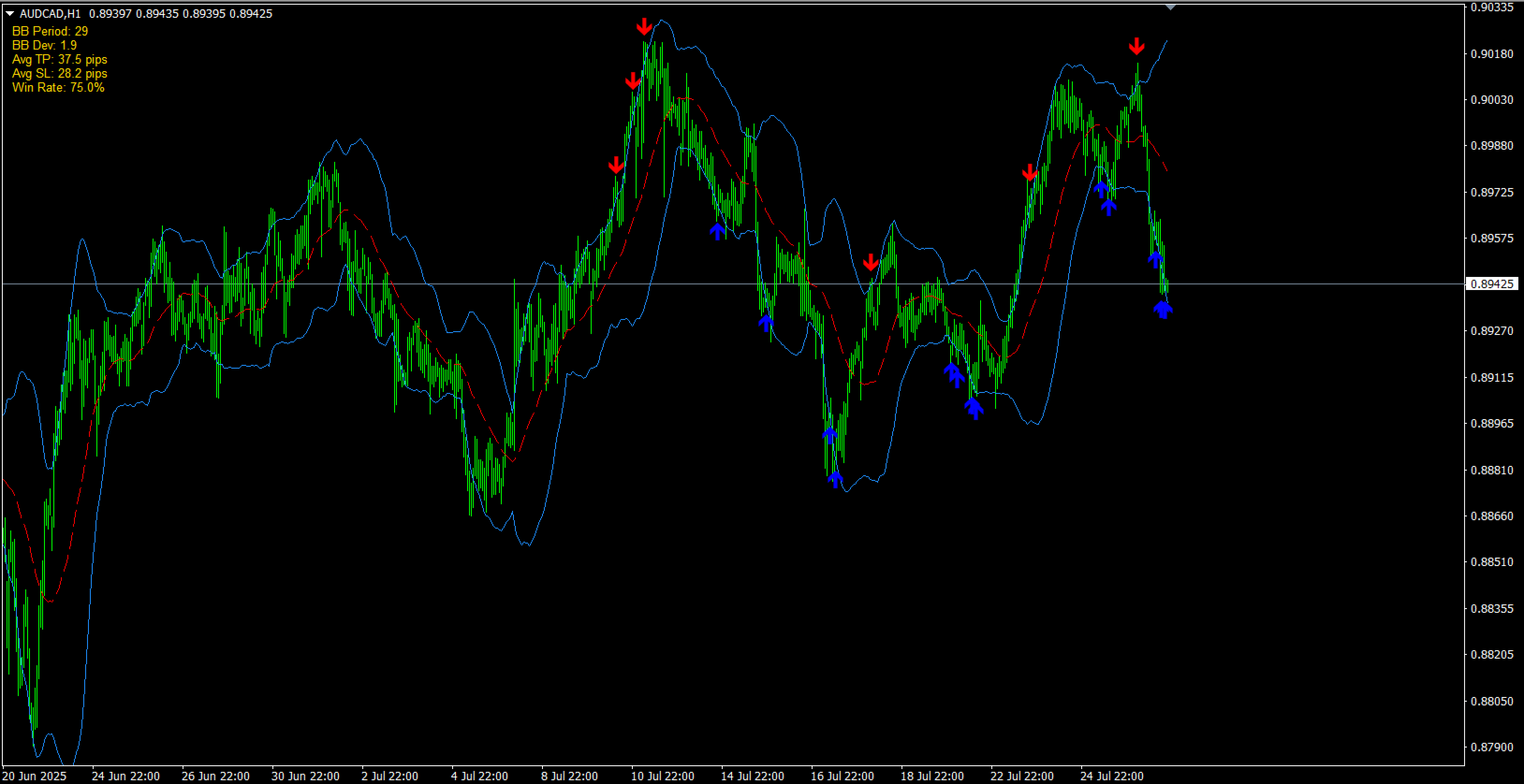Open the dropdown triangle beside AUDCAD,H1
This screenshot has width=1524, height=784.
[9, 14]
